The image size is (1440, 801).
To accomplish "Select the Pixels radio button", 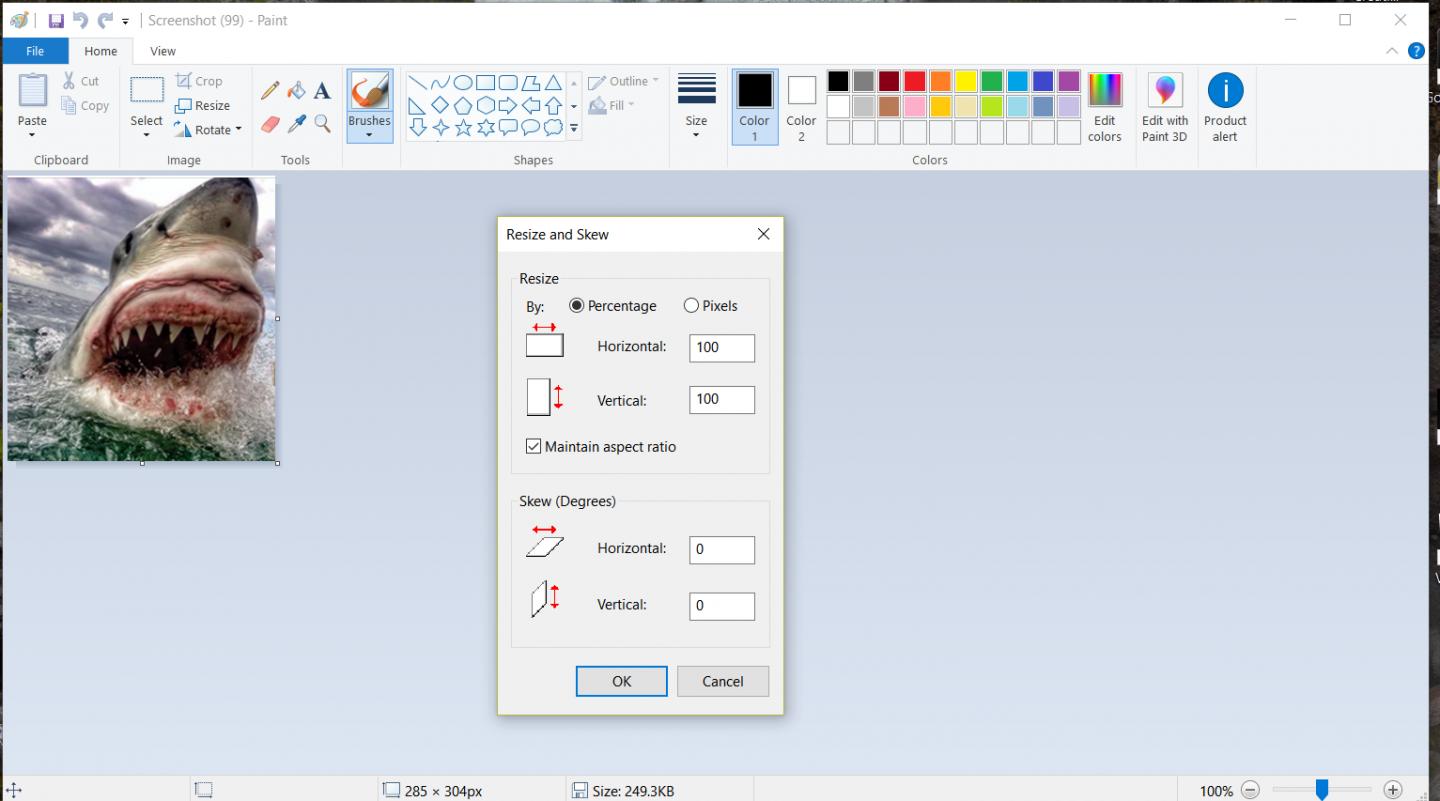I will pos(691,306).
